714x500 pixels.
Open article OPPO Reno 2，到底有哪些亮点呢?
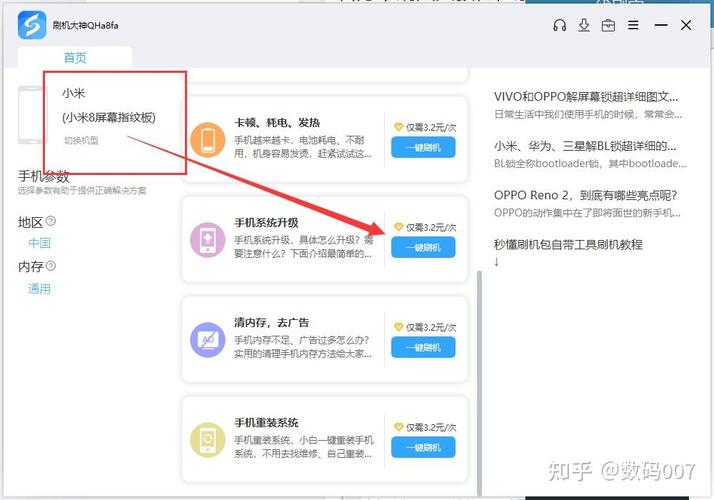point(586,195)
